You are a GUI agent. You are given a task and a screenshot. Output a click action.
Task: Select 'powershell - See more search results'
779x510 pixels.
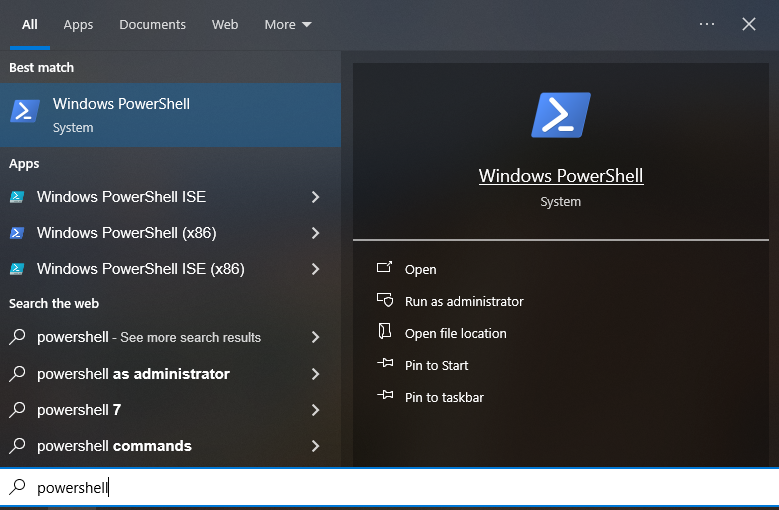(170, 337)
